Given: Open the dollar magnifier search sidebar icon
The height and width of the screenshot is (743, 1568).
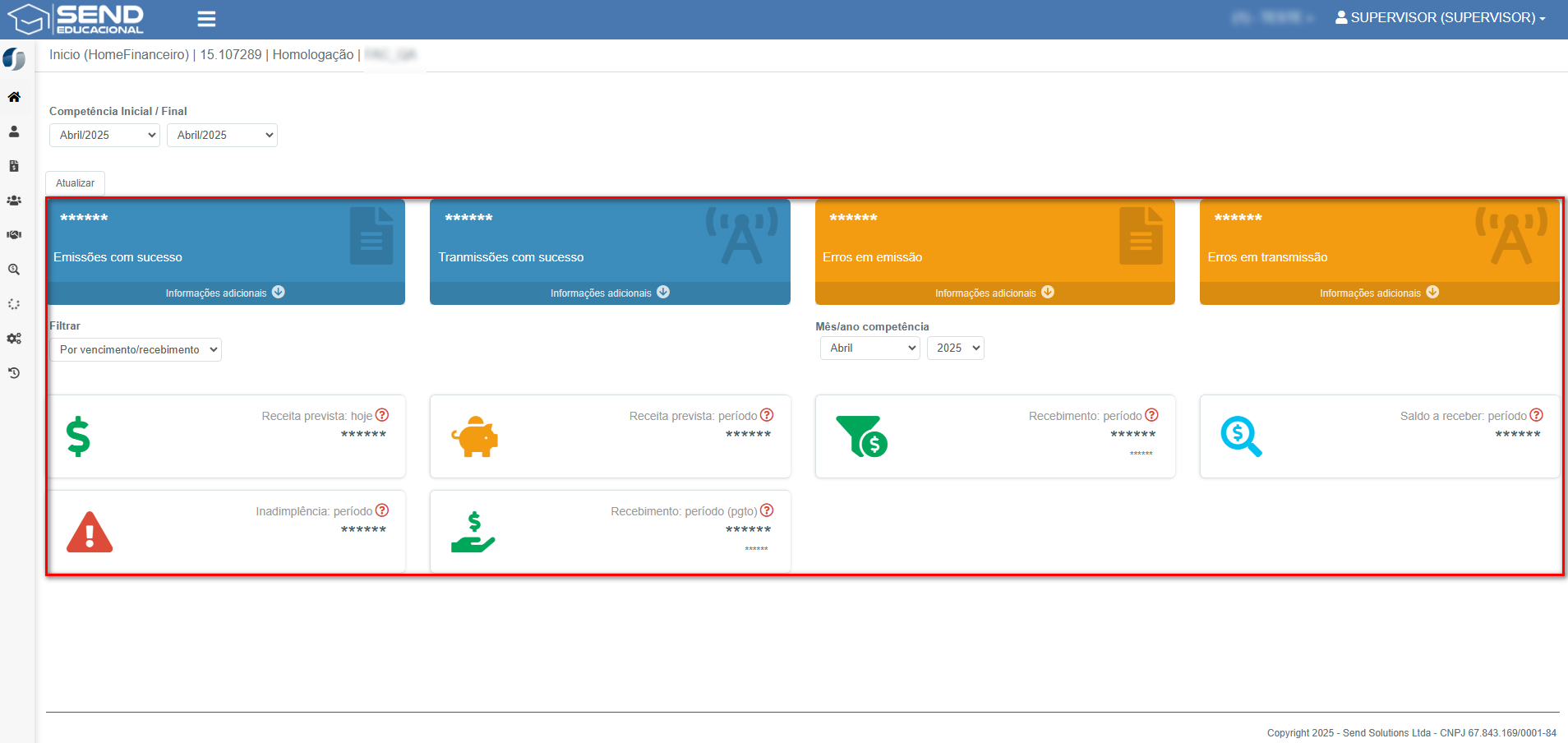Looking at the screenshot, I should [x=14, y=270].
